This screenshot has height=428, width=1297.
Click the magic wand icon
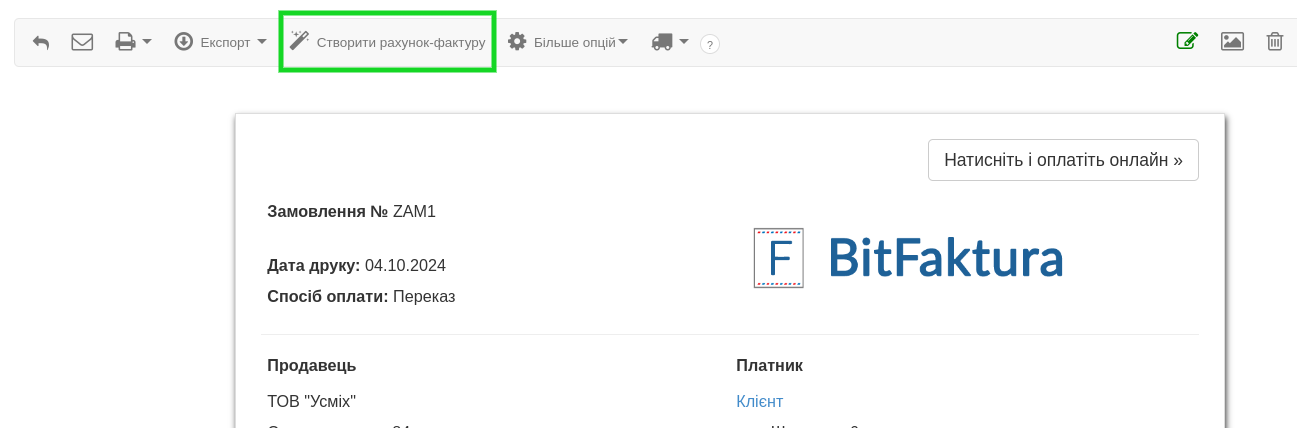point(299,41)
